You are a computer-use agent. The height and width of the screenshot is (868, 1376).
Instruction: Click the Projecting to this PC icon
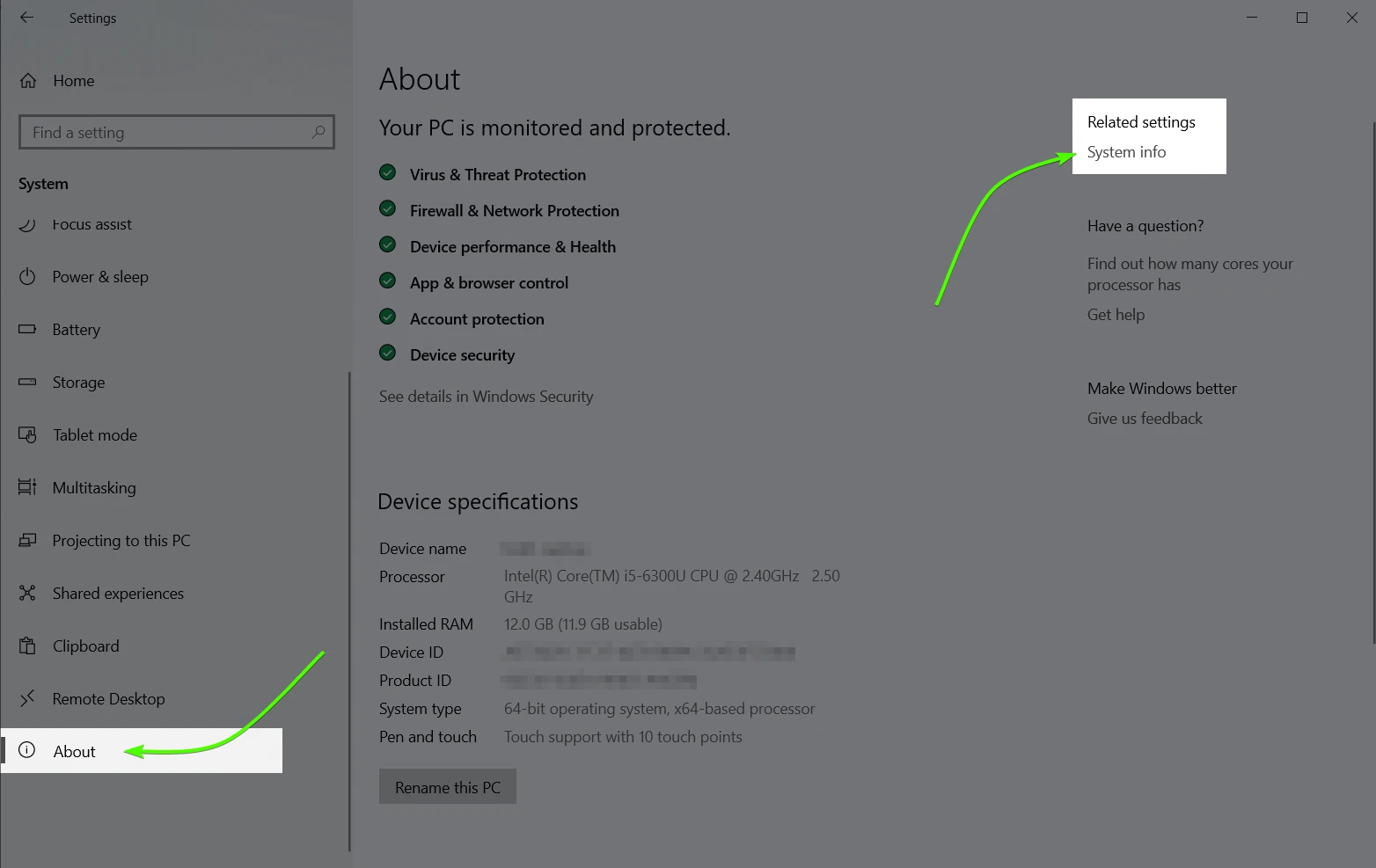click(x=26, y=540)
